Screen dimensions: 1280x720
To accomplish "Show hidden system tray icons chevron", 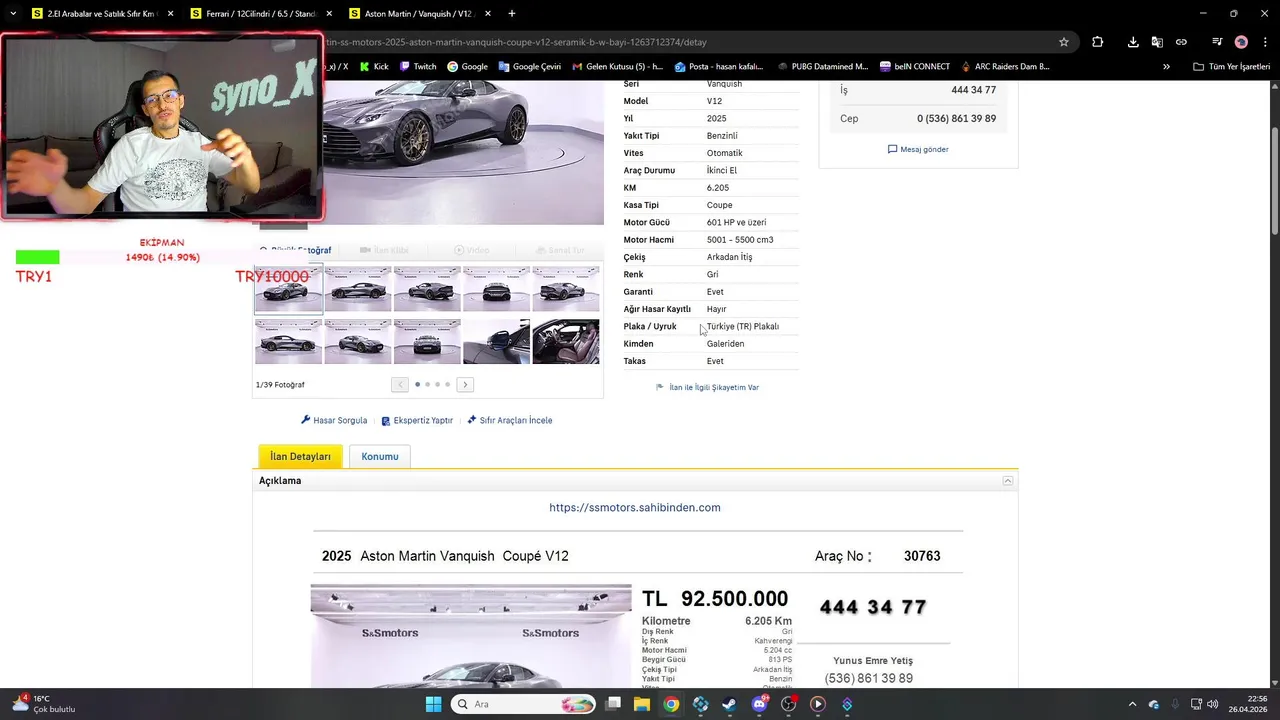I will (x=1132, y=704).
